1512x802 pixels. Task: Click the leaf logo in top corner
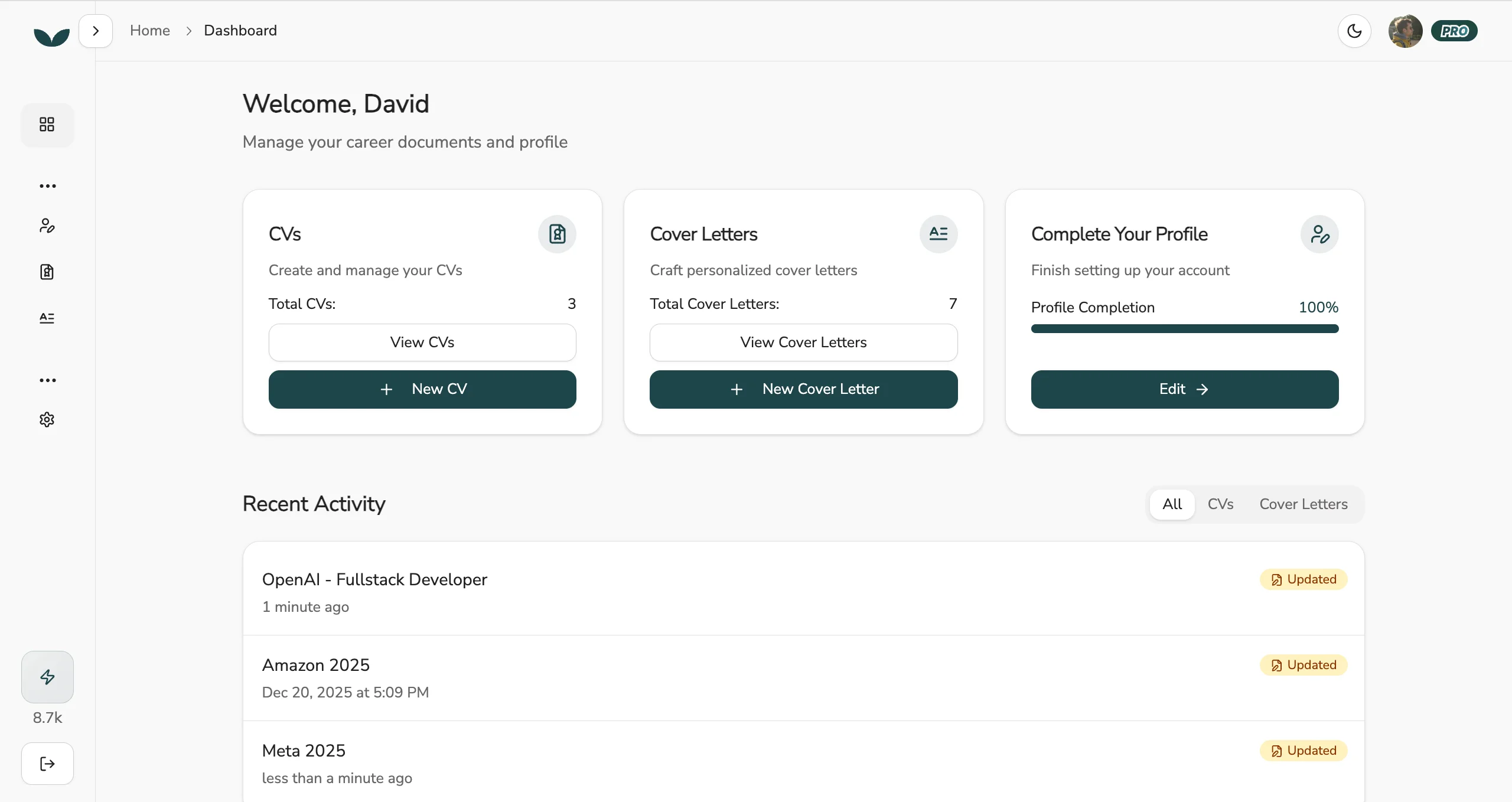tap(51, 37)
